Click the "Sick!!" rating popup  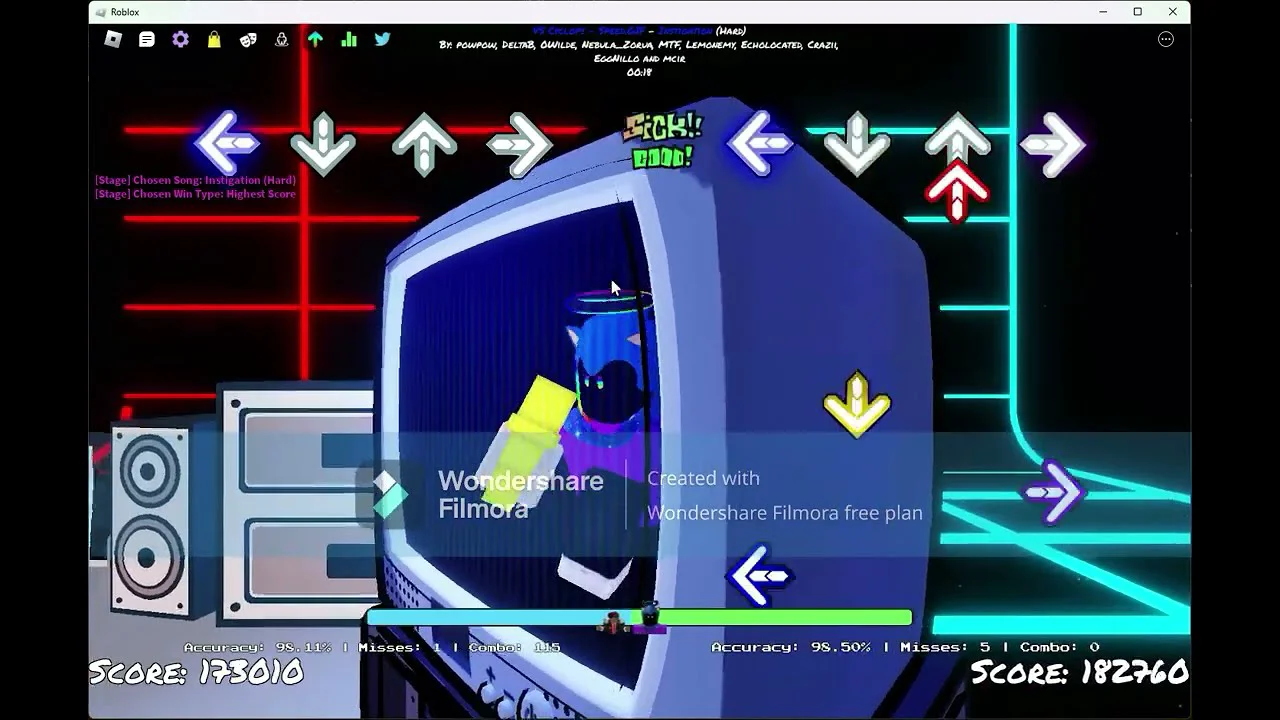coord(663,127)
